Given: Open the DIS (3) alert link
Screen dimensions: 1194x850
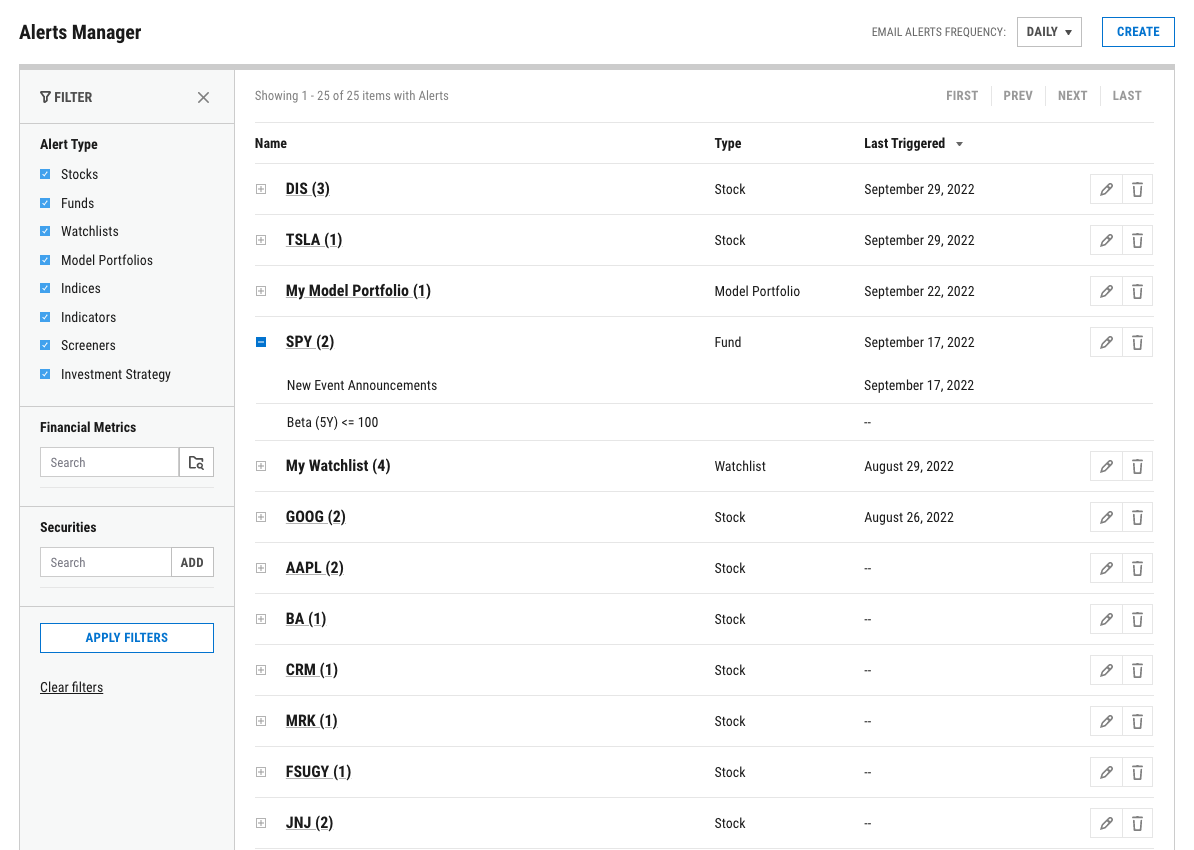Looking at the screenshot, I should click(308, 189).
